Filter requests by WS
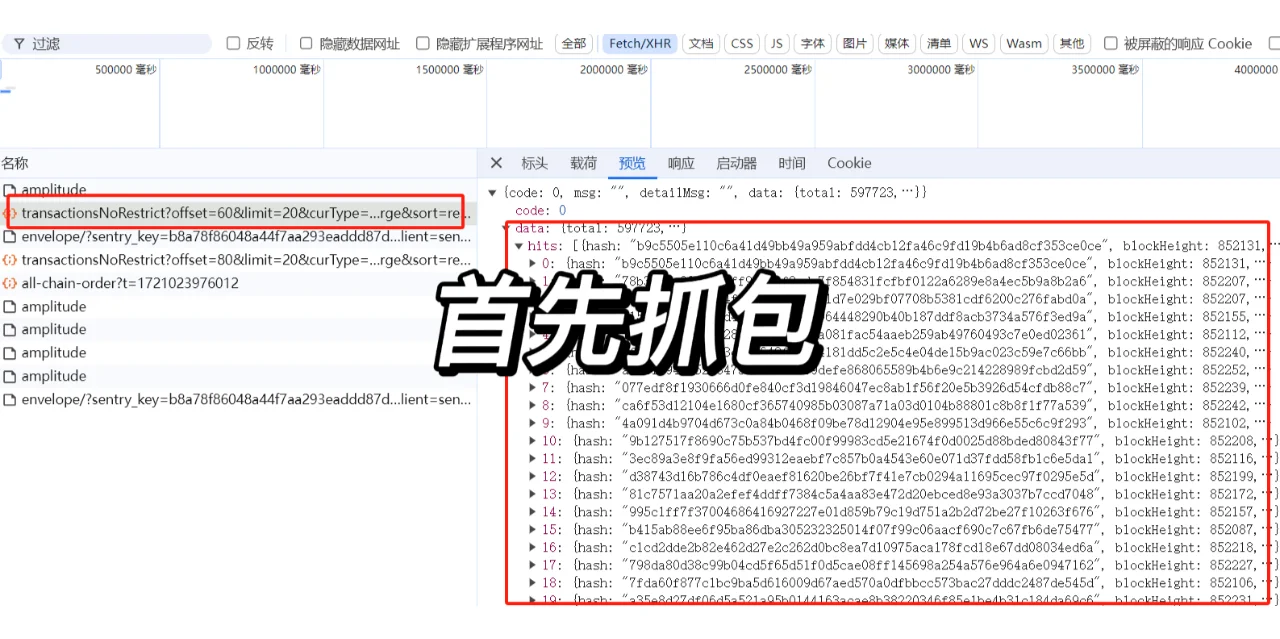This screenshot has width=1280, height=639. click(x=978, y=42)
